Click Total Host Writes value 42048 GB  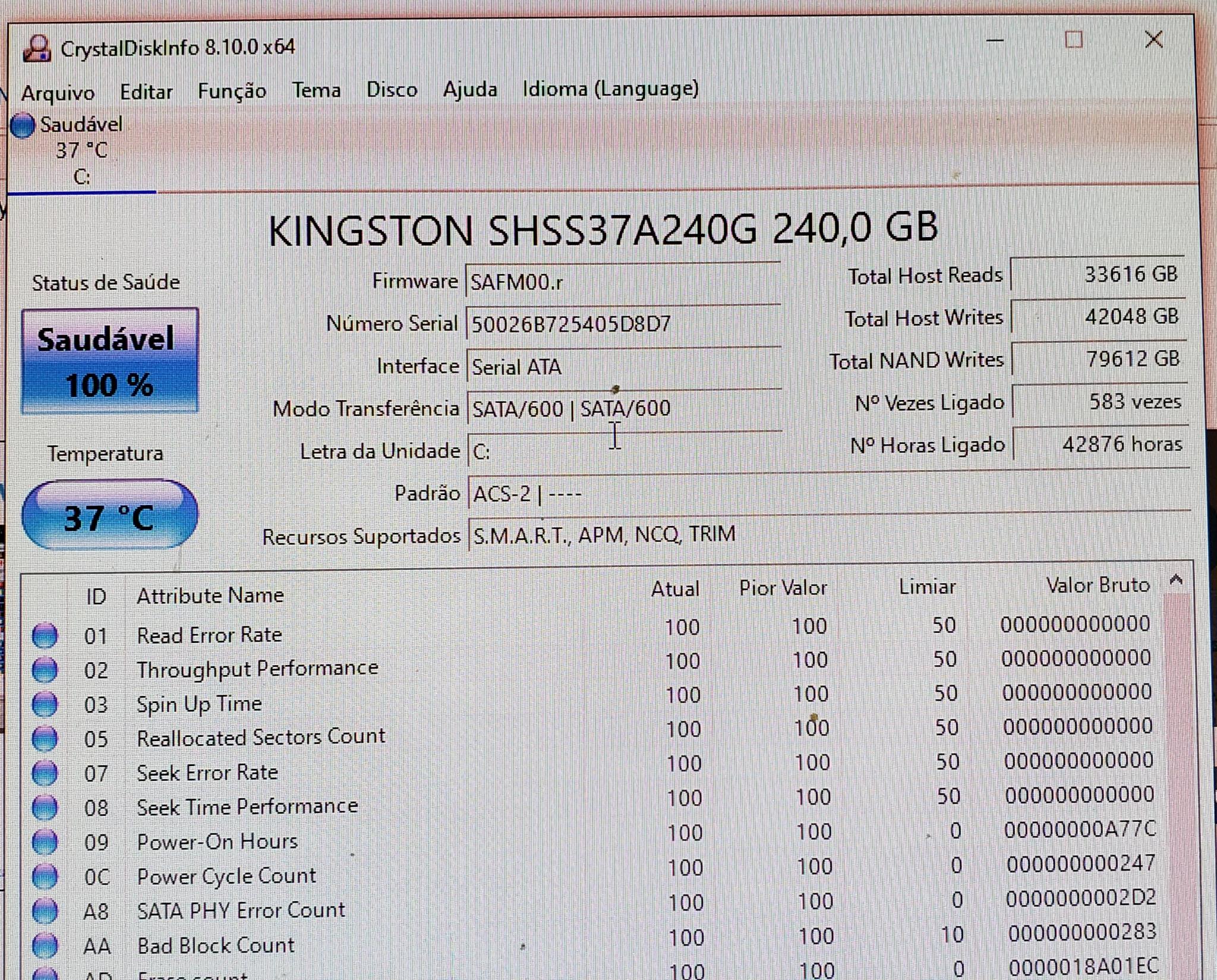pos(1098,317)
